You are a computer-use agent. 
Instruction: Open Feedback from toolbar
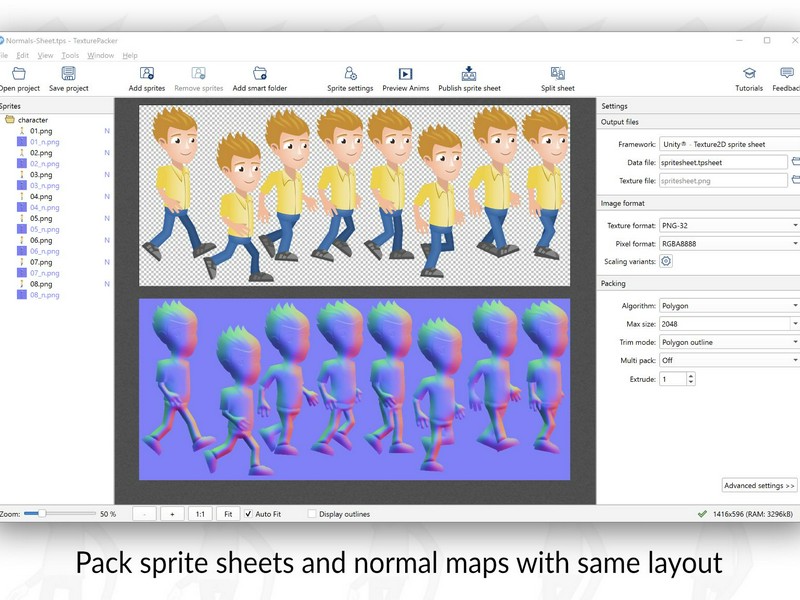pyautogui.click(x=787, y=73)
